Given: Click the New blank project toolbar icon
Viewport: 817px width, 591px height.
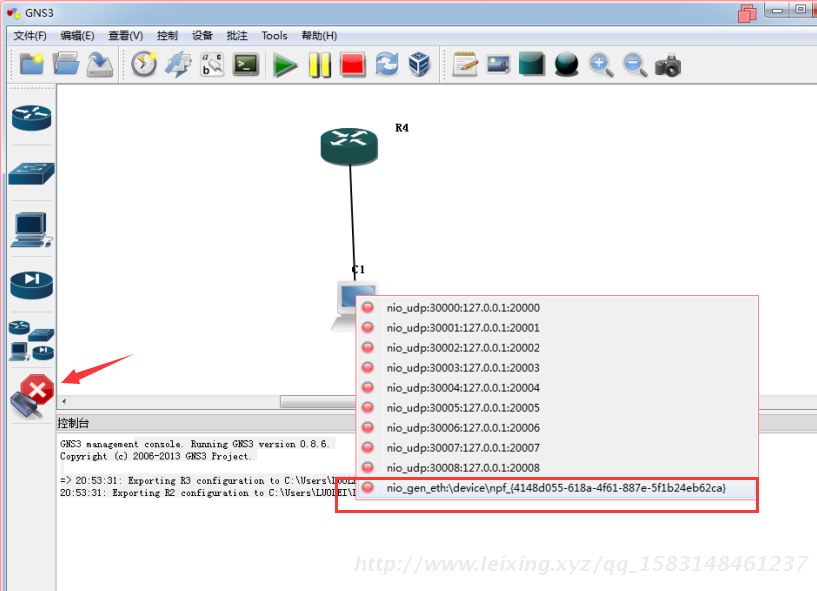Looking at the screenshot, I should click(32, 65).
